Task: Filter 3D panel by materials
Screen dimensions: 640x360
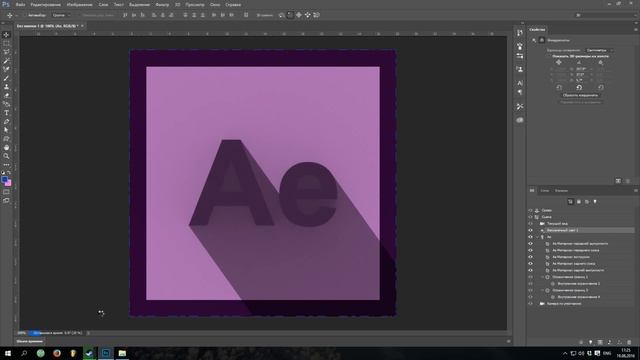Action: tap(587, 202)
